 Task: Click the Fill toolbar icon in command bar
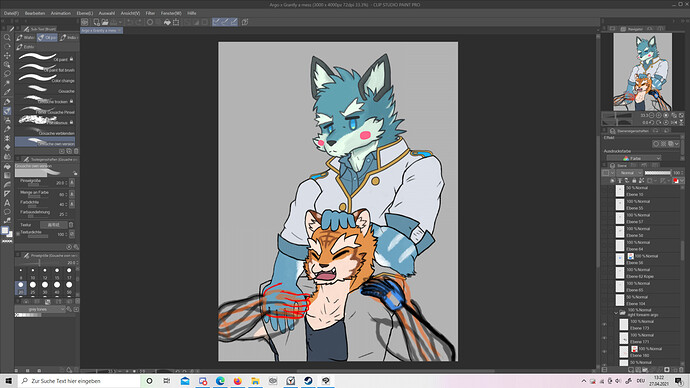click(167, 22)
